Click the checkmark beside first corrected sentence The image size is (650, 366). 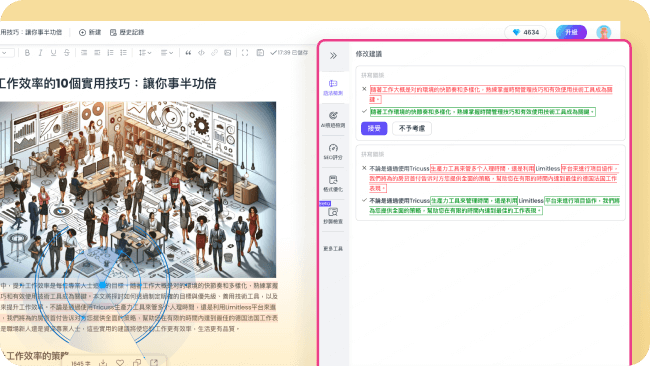coord(364,111)
